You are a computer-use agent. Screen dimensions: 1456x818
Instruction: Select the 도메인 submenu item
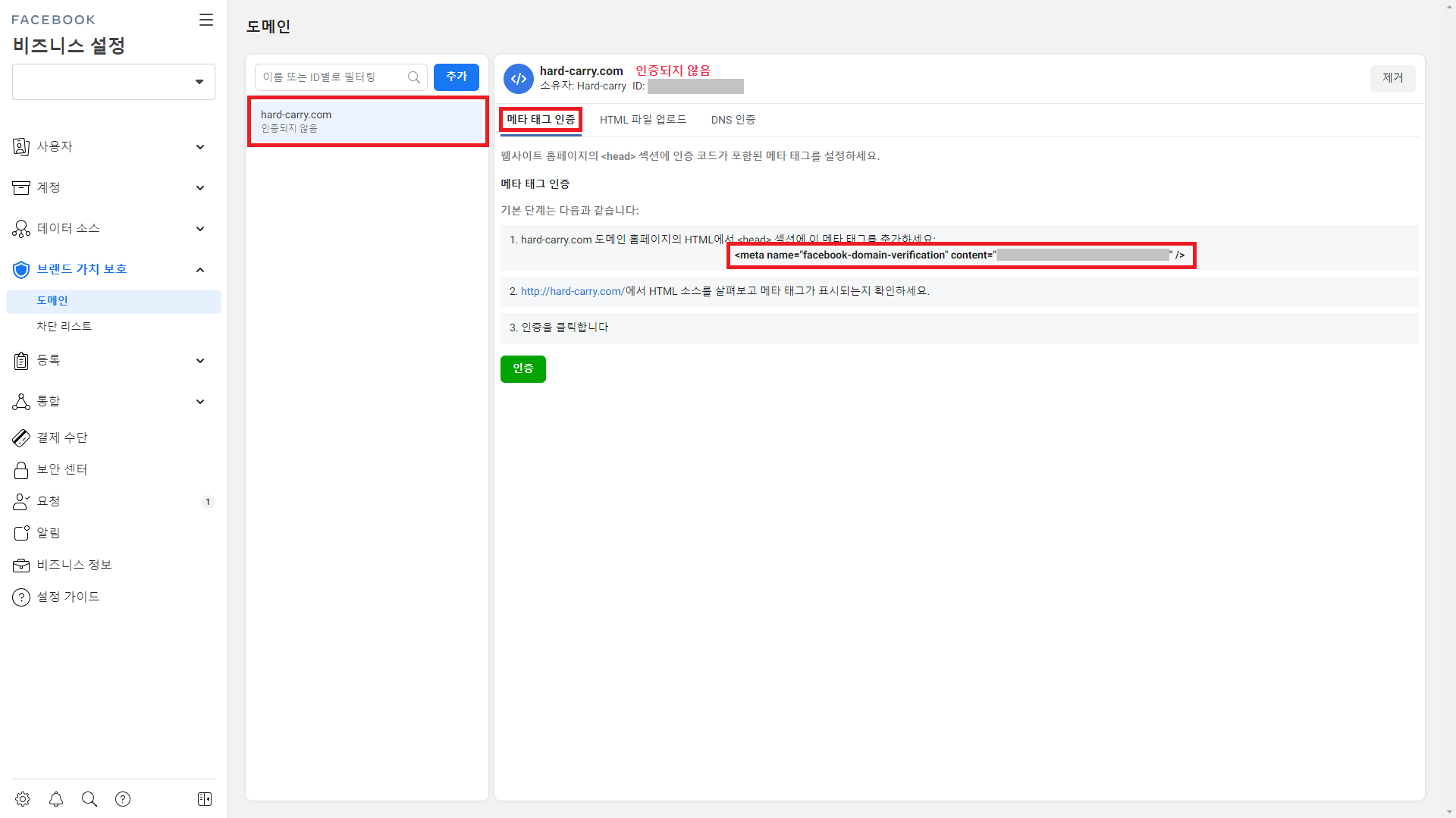click(114, 301)
